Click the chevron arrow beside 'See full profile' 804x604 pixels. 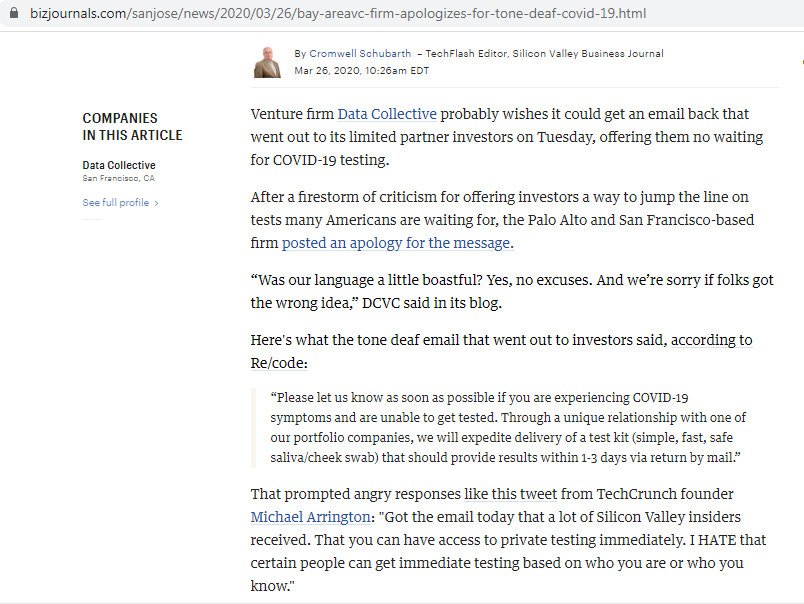[x=157, y=203]
